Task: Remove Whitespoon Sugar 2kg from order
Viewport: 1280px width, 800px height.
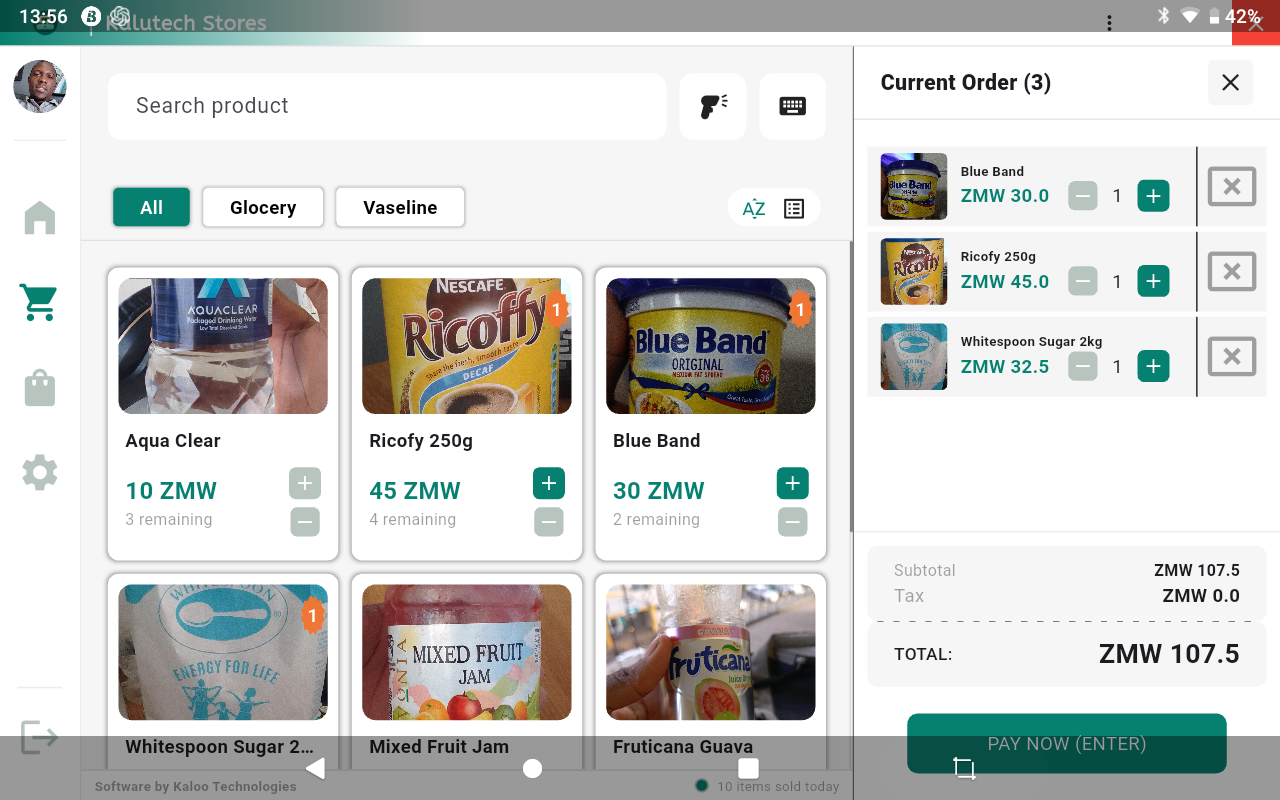Action: [1232, 356]
